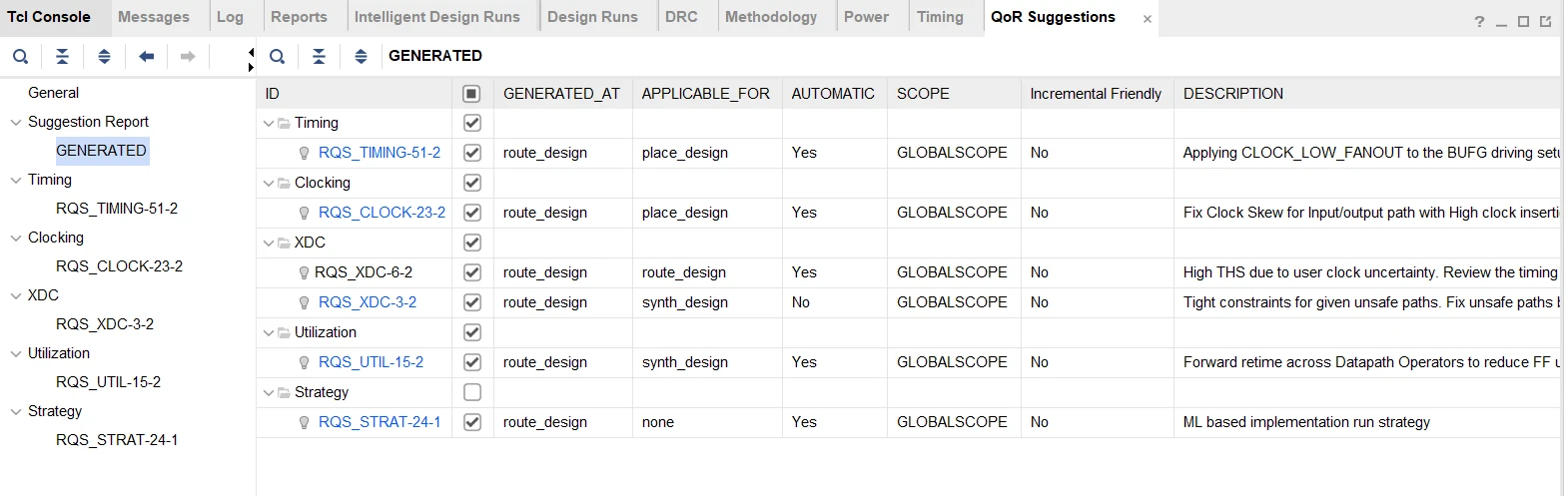
Task: Open the help question mark icon
Action: pos(1479,21)
